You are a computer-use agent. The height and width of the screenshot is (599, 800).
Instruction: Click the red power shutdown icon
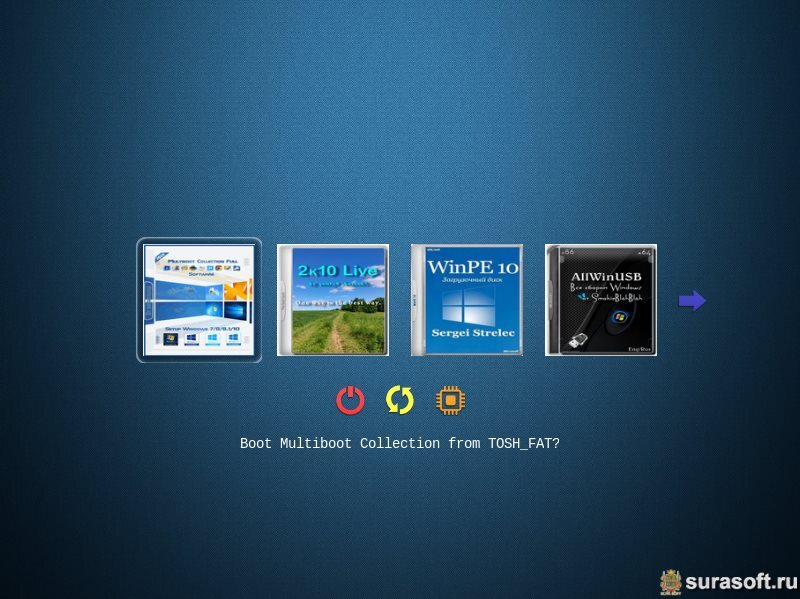click(x=350, y=400)
